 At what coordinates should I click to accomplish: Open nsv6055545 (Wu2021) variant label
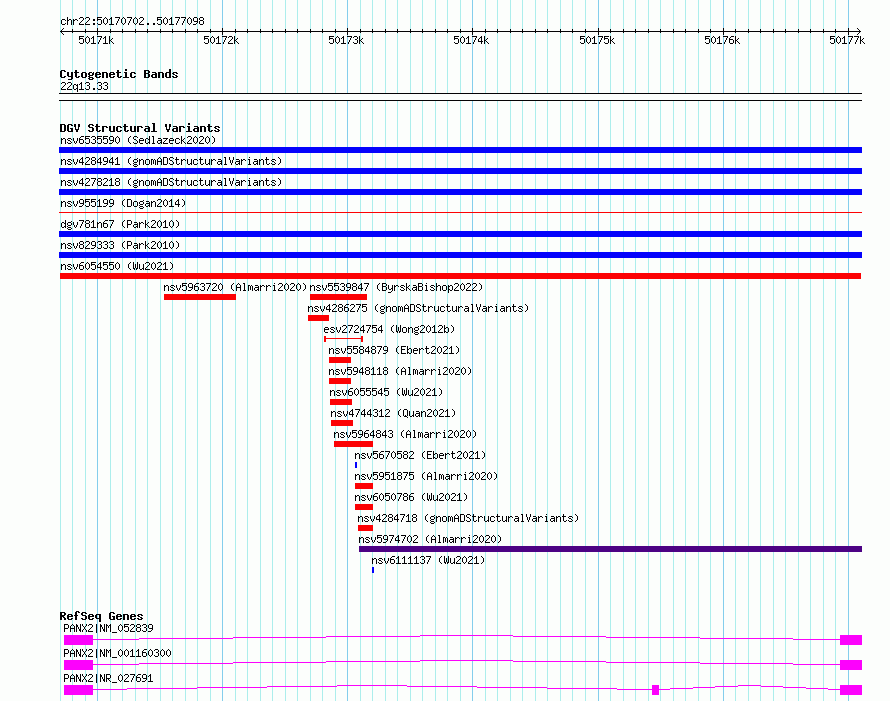coord(386,392)
